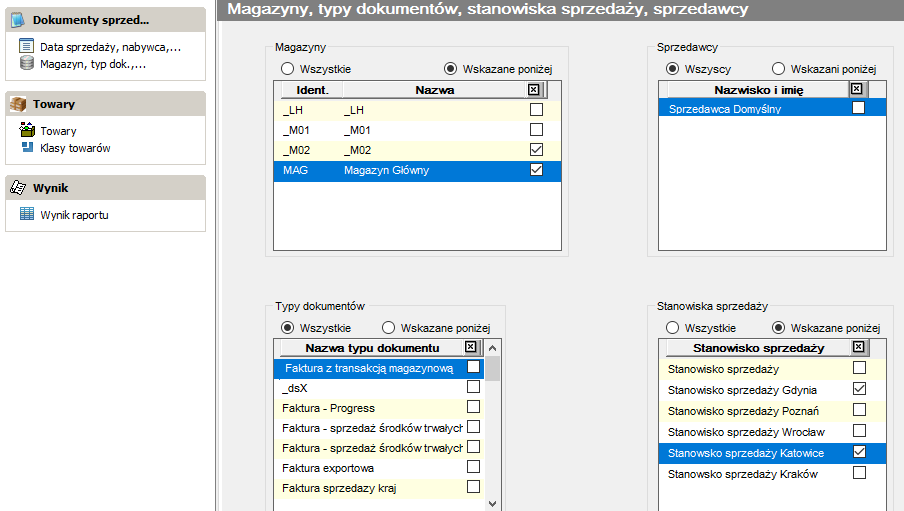Uncheck the _M02 warehouse checkbox
The width and height of the screenshot is (904, 511).
(536, 149)
